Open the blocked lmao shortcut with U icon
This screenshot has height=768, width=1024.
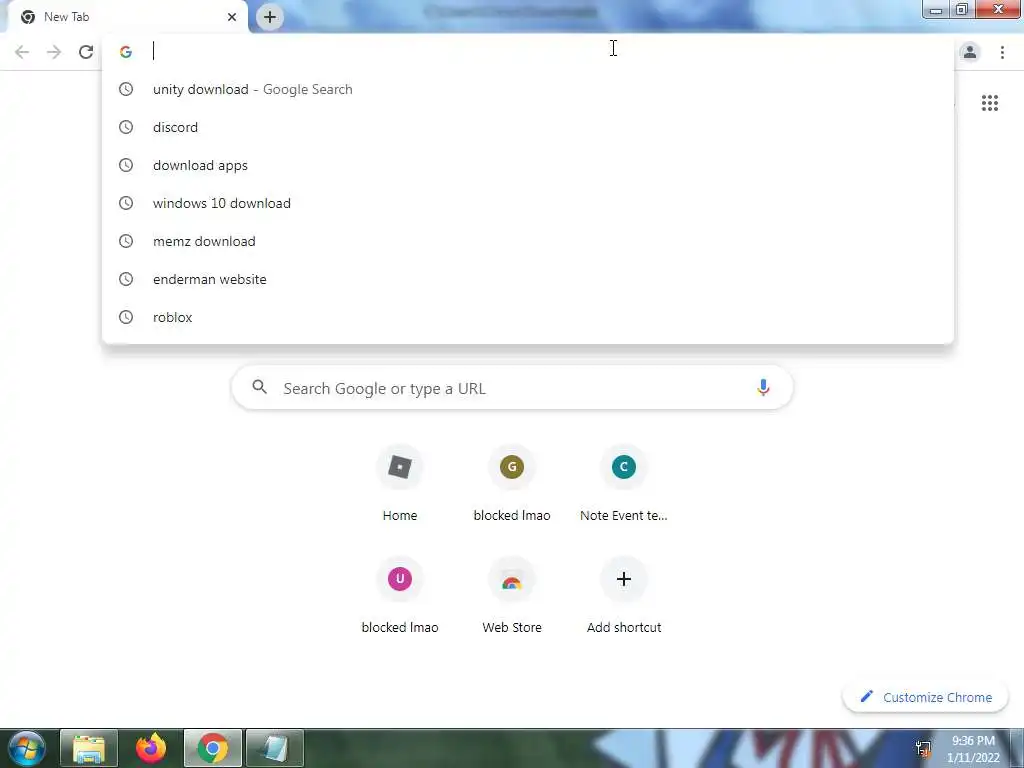pyautogui.click(x=400, y=597)
